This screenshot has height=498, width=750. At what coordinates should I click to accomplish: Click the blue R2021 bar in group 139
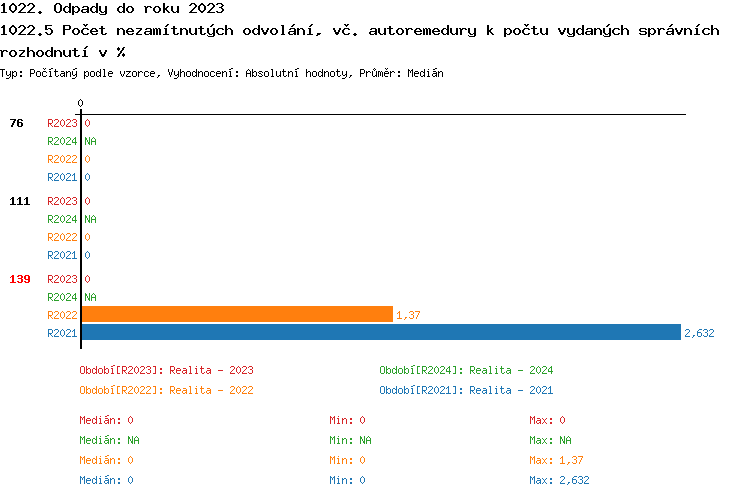tap(380, 333)
